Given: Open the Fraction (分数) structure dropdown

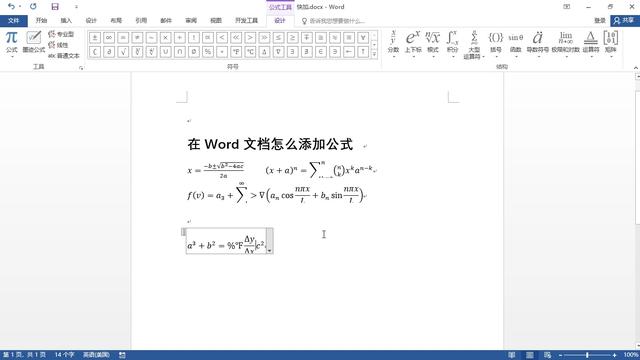Looking at the screenshot, I should click(x=393, y=44).
